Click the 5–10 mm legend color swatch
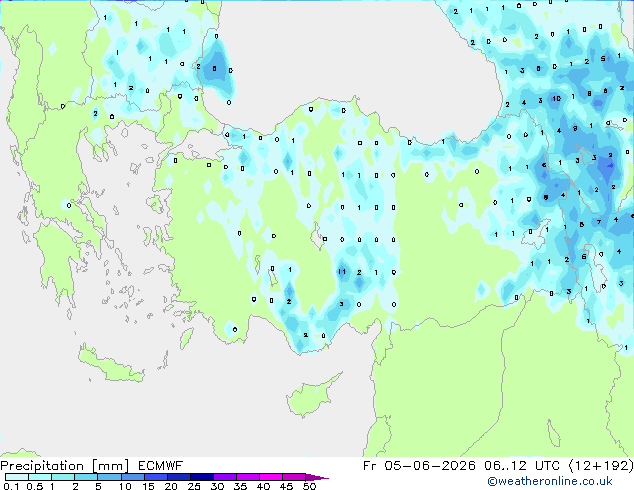This screenshot has height=490, width=634. tap(109, 477)
